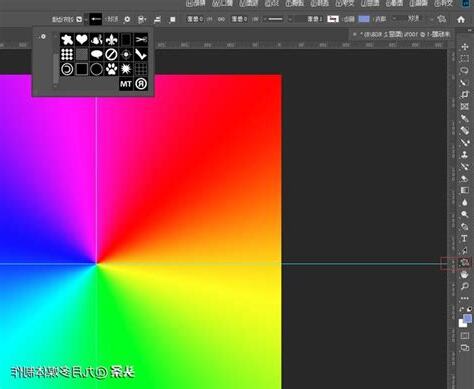The image size is (474, 389).
Task: Open the path arrangement options
Action: (x=142, y=20)
